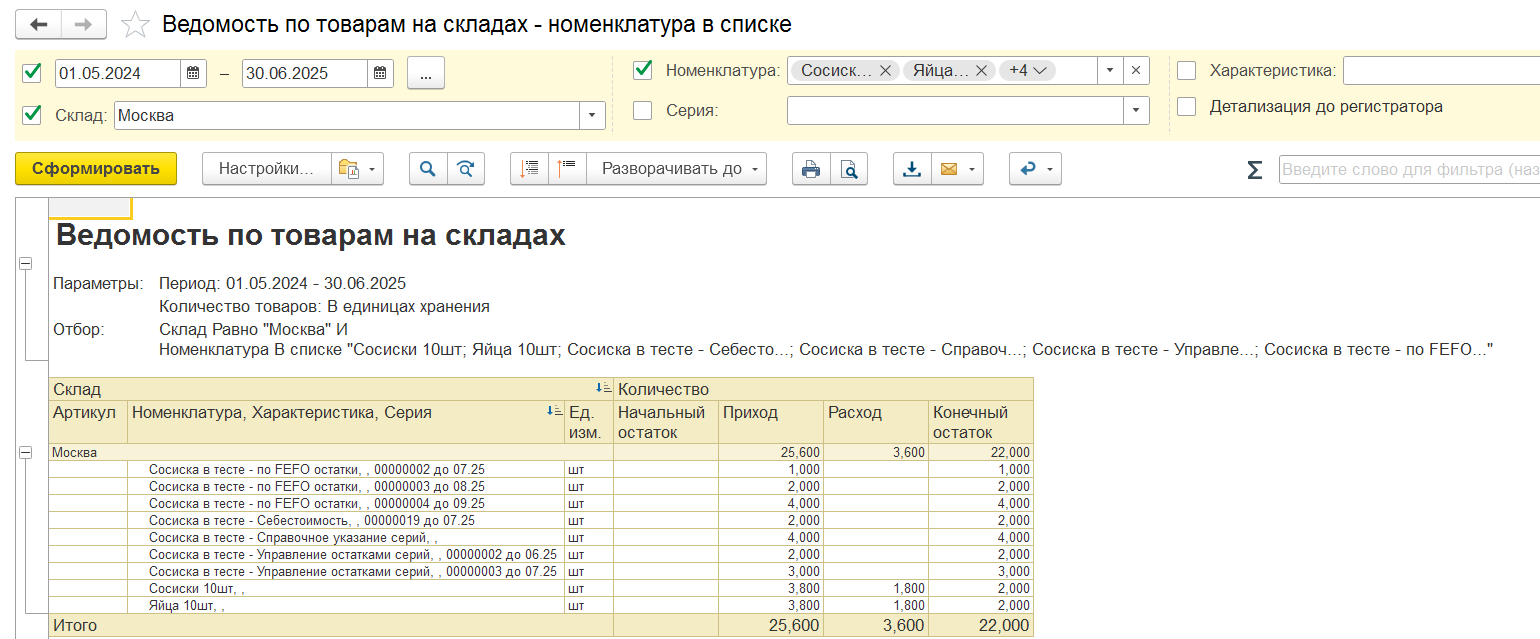
Task: Collapse the Москва group in report
Action: (x=25, y=453)
